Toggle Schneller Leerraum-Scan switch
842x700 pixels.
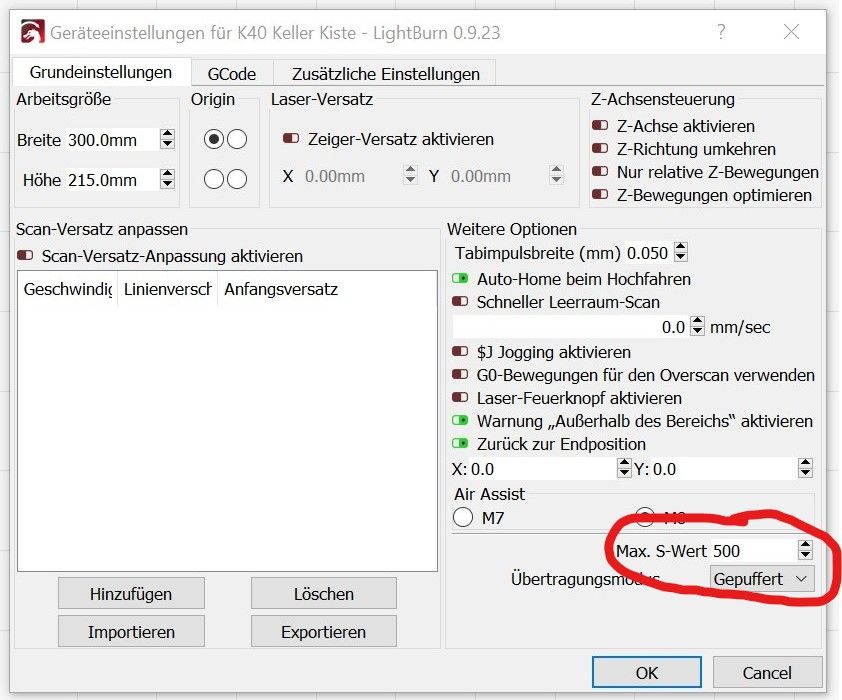pyautogui.click(x=460, y=302)
